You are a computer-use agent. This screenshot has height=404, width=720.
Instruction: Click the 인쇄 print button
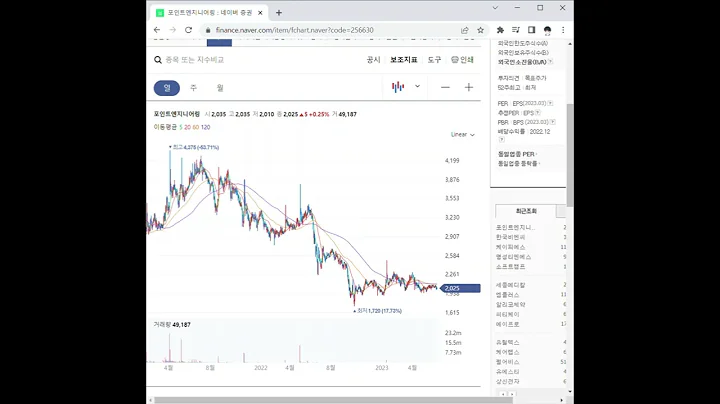click(x=462, y=60)
